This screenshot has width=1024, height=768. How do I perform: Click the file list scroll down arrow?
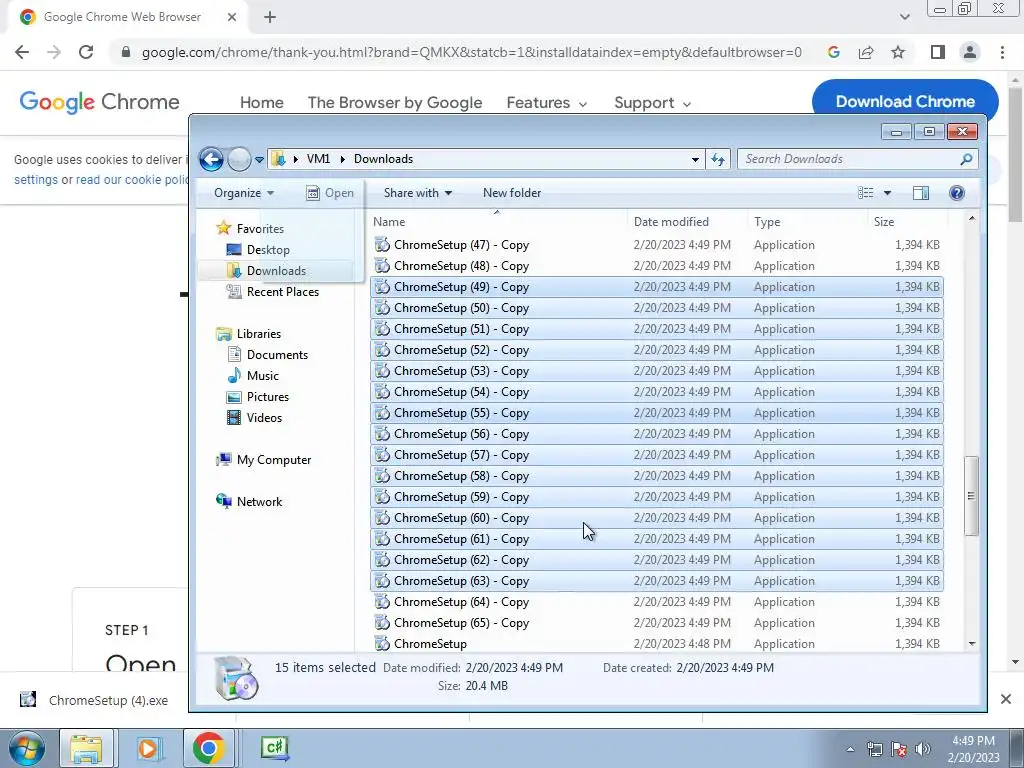[971, 644]
